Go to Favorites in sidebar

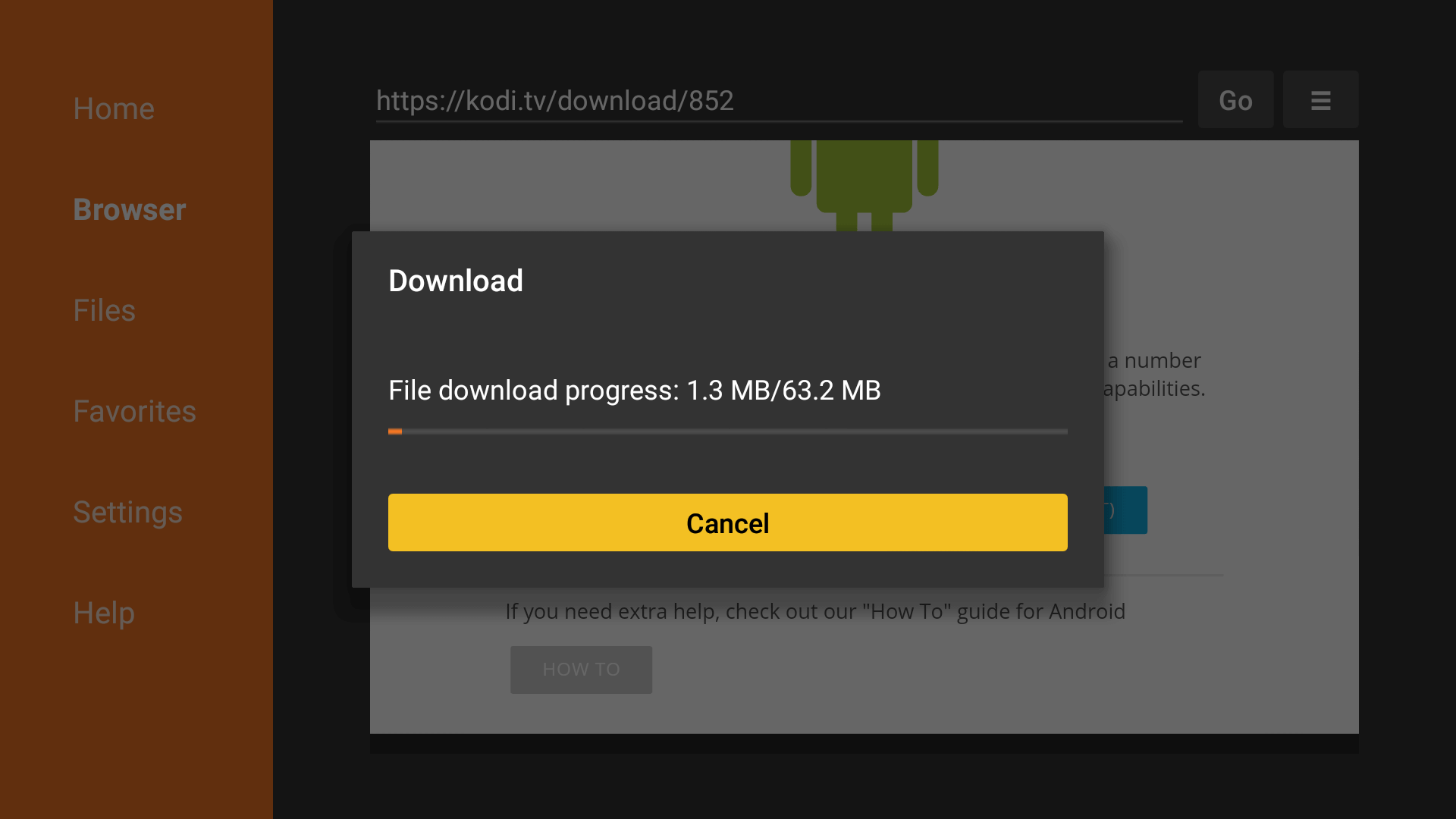point(135,412)
